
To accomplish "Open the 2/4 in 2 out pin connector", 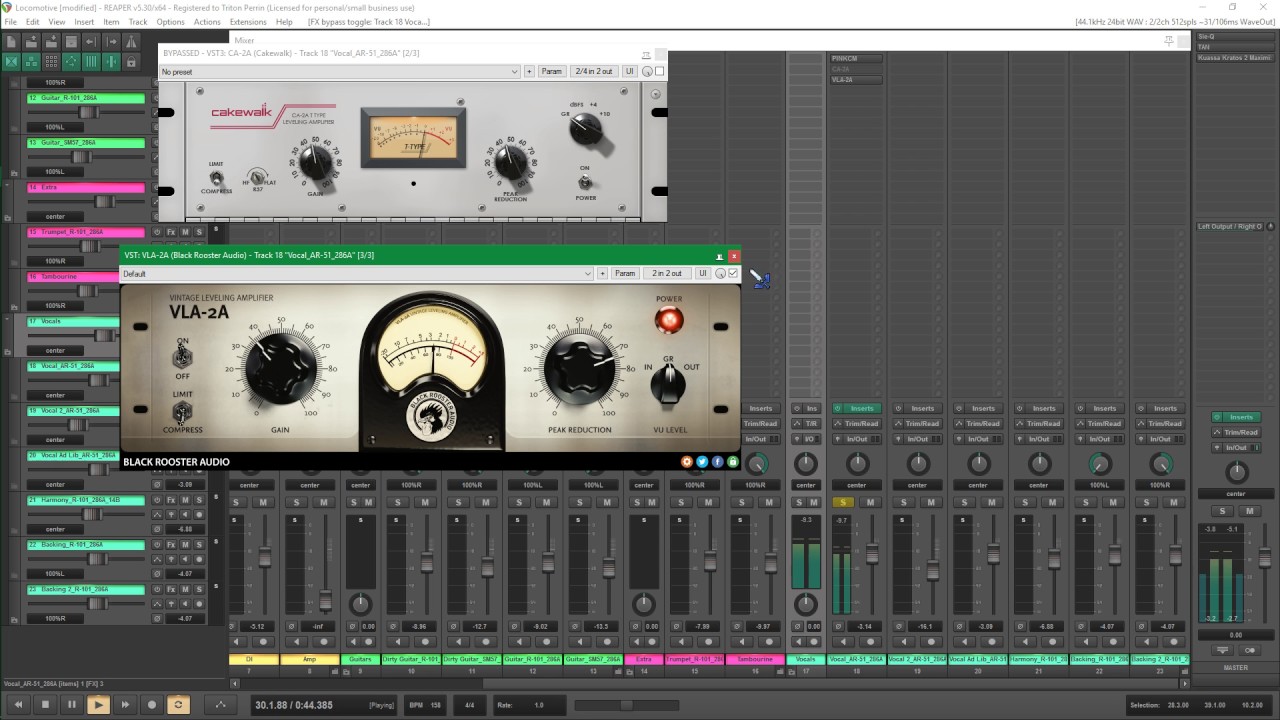I will tap(593, 72).
